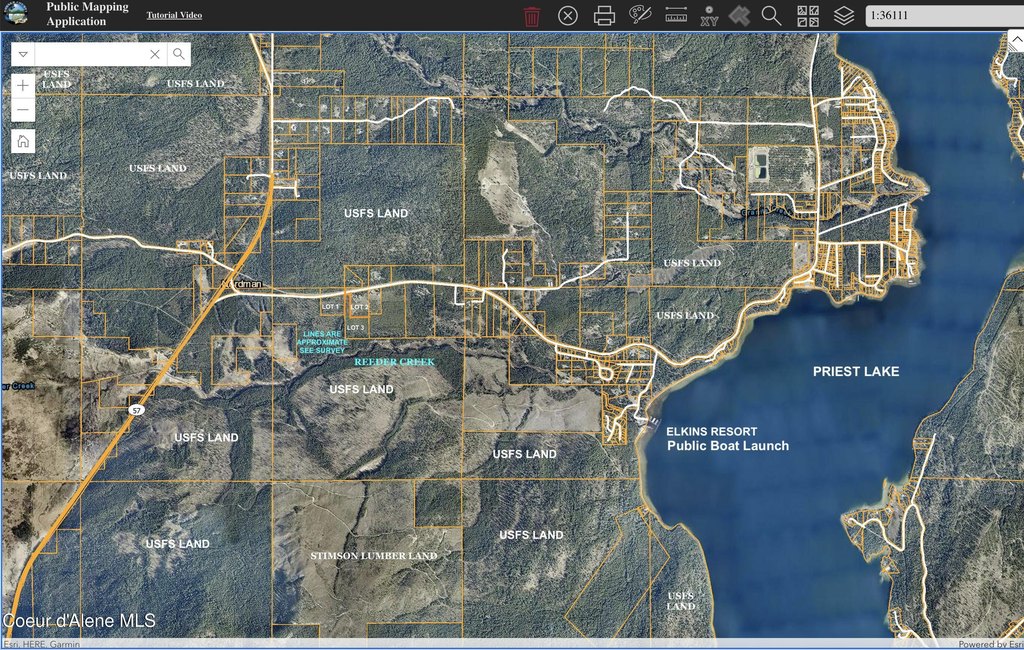
Task: Click the search box magnifier button
Action: 178,54
